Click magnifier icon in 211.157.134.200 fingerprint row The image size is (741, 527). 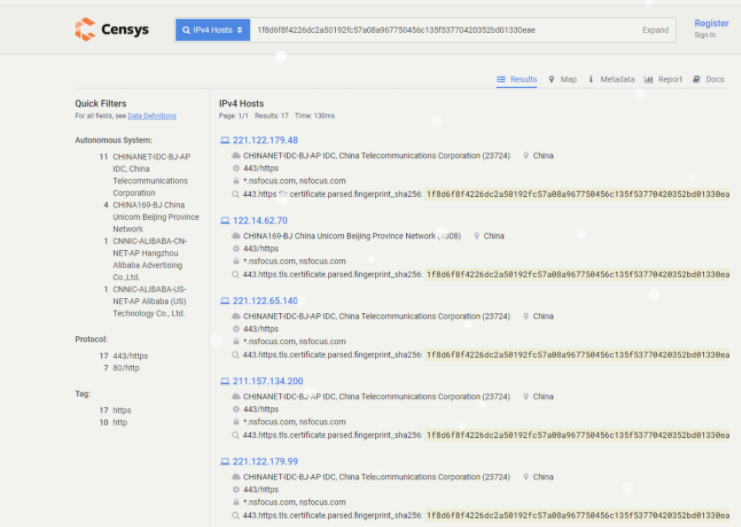[235, 435]
